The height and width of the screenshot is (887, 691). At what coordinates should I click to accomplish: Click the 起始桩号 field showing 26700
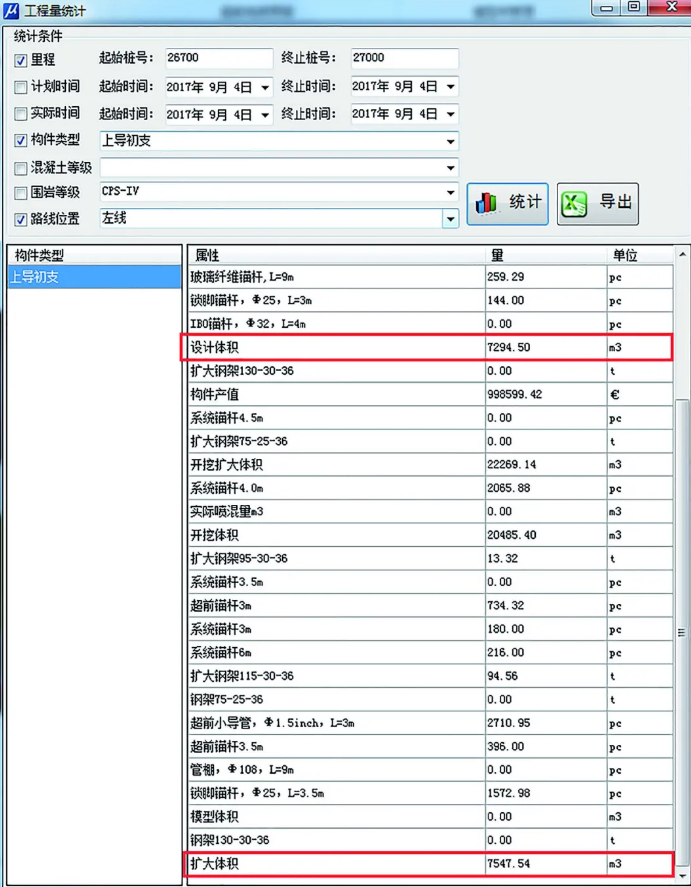219,58
